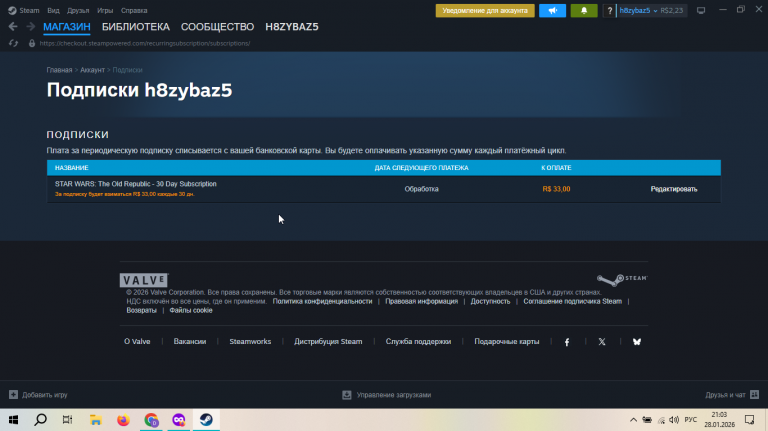Open Управление загрузками downloads manager
This screenshot has width=768, height=431.
pos(386,395)
